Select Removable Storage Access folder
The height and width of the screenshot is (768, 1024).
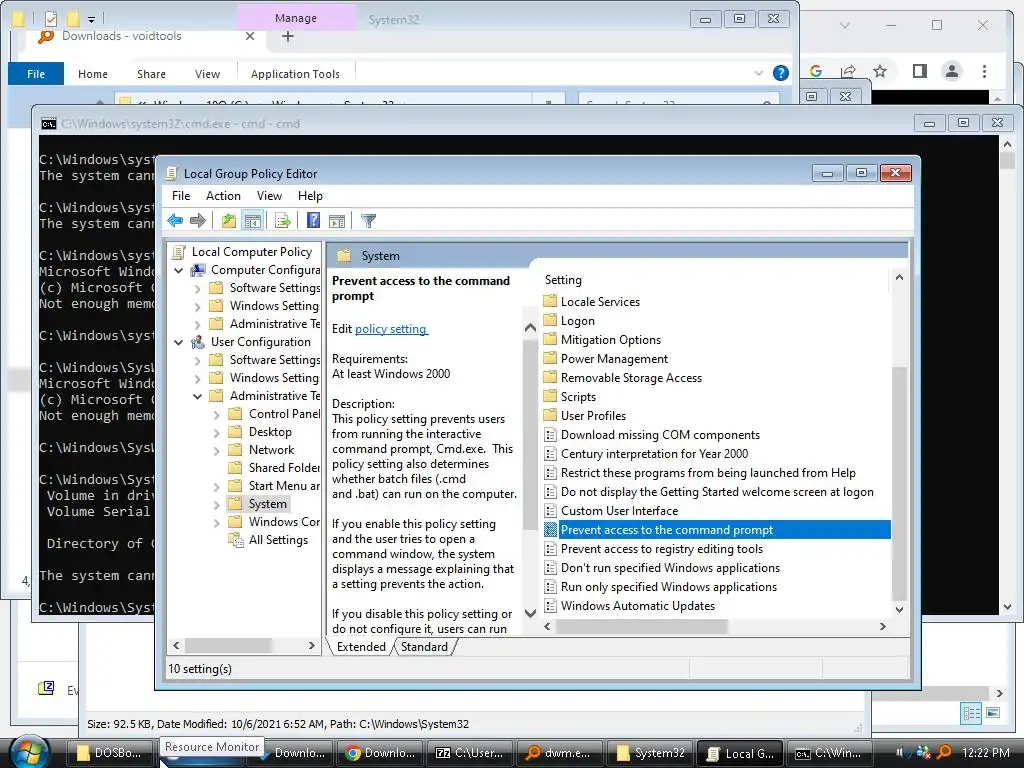[631, 377]
